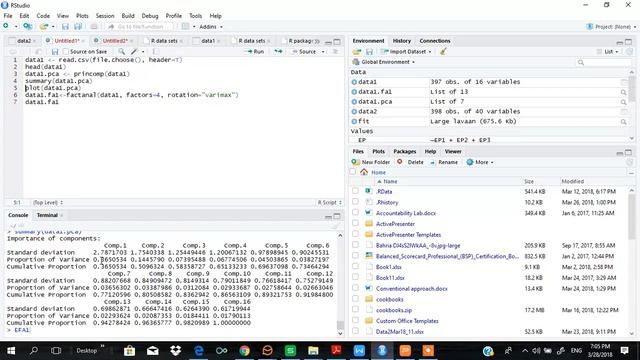Click the Environment pane scrollbar

click(x=631, y=106)
